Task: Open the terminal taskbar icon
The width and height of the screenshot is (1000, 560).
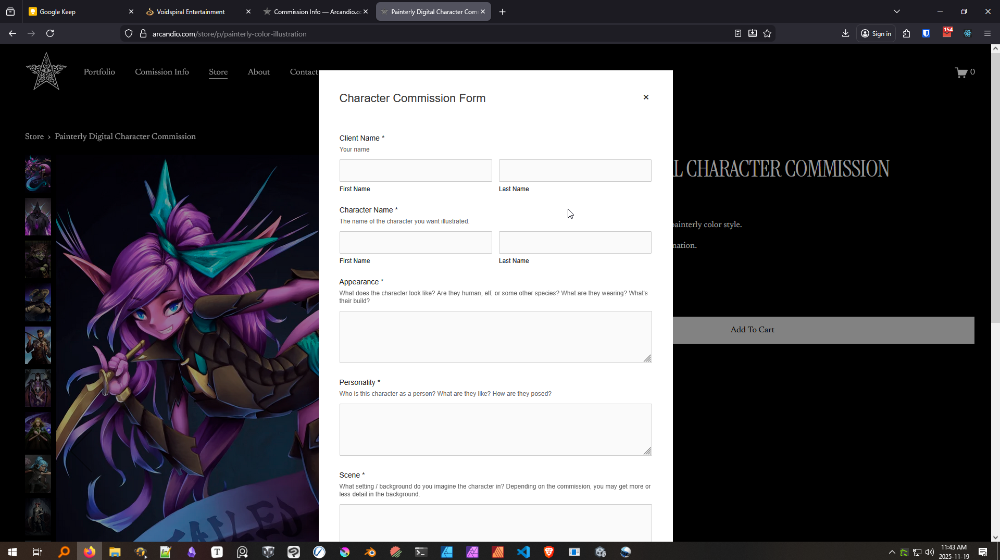Action: point(421,552)
